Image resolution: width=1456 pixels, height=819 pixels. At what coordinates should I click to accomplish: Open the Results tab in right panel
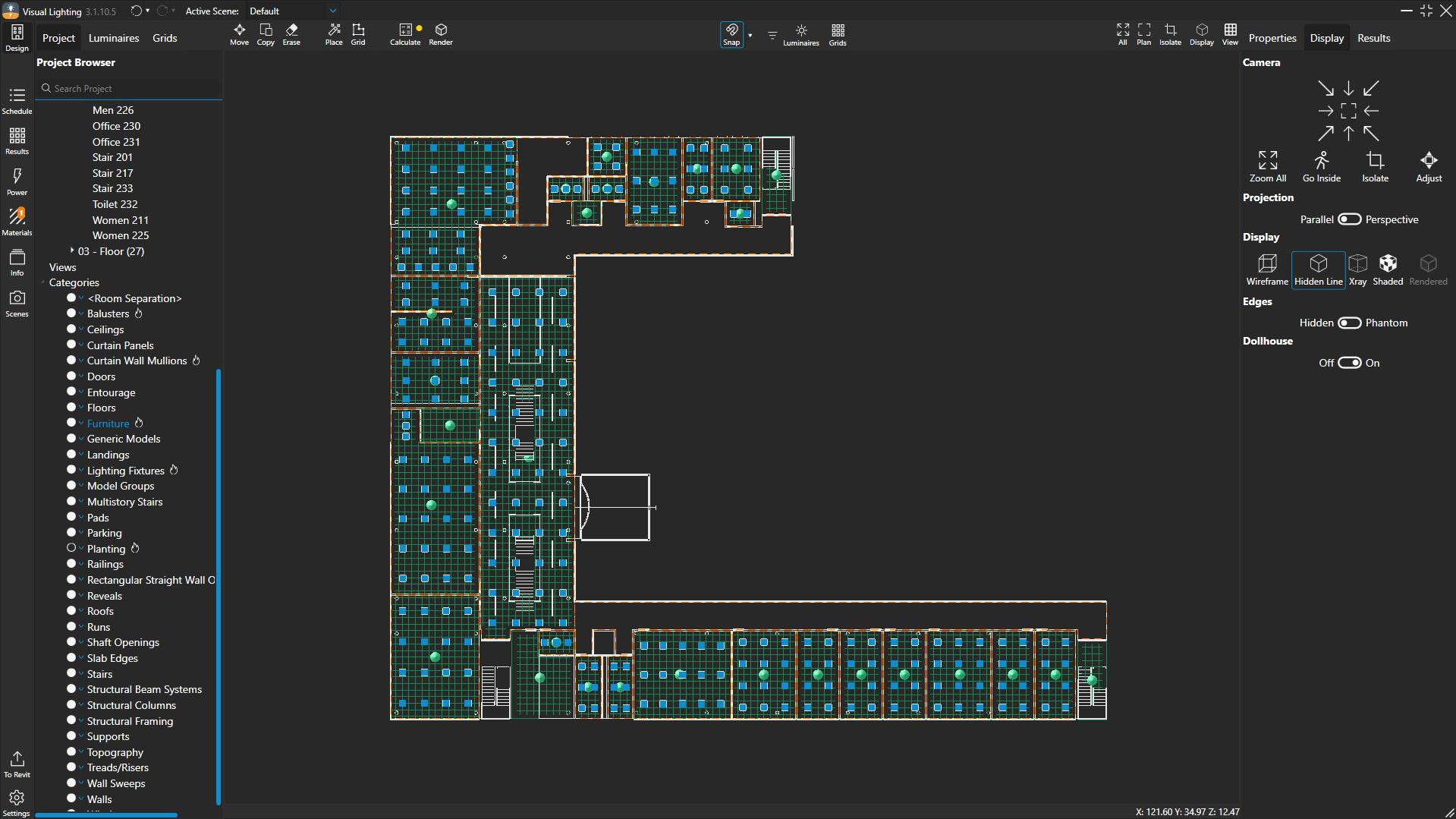(1373, 38)
